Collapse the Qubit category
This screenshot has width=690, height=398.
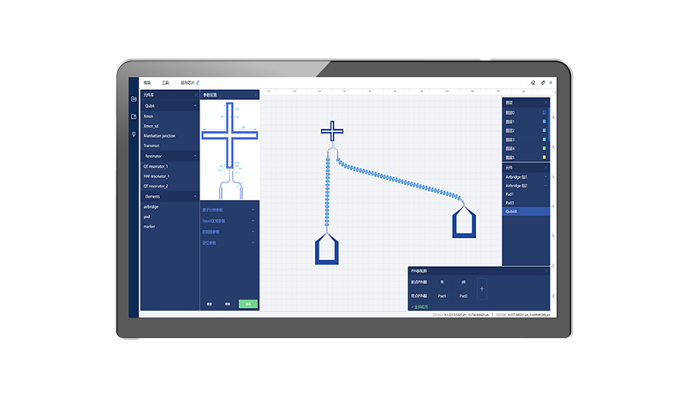[x=195, y=106]
